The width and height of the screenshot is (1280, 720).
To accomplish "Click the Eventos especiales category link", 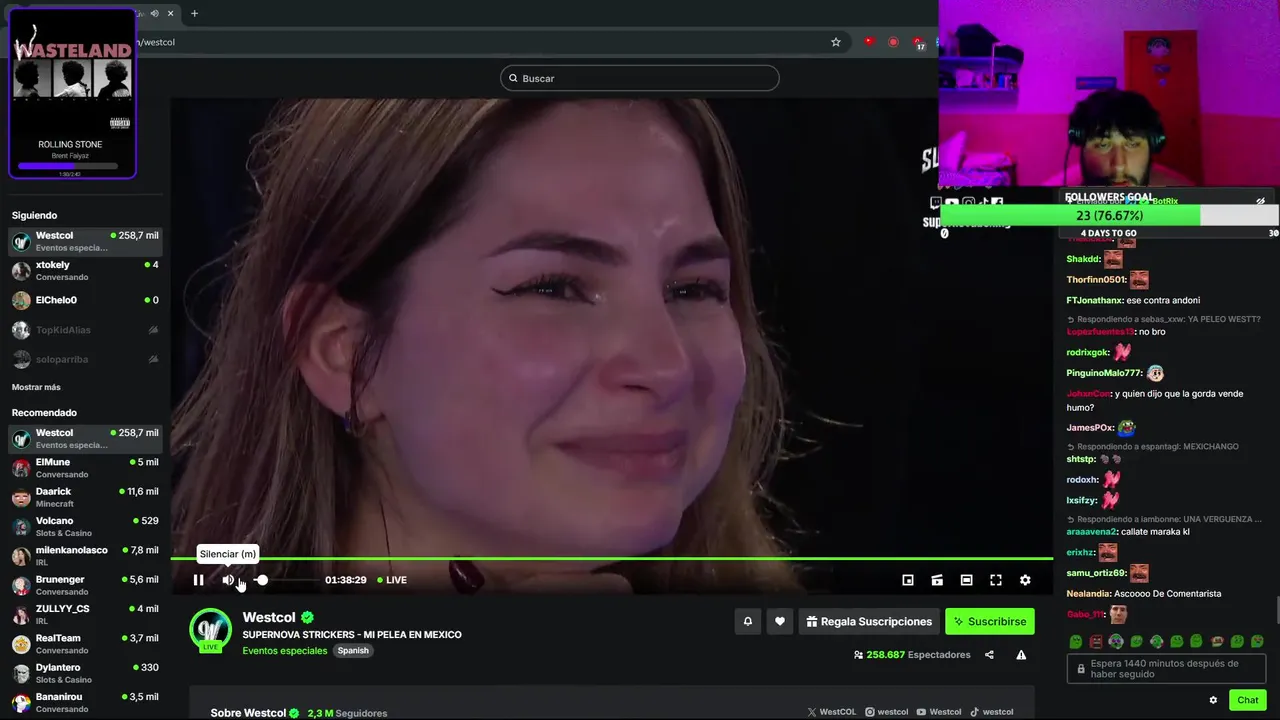I will [285, 651].
